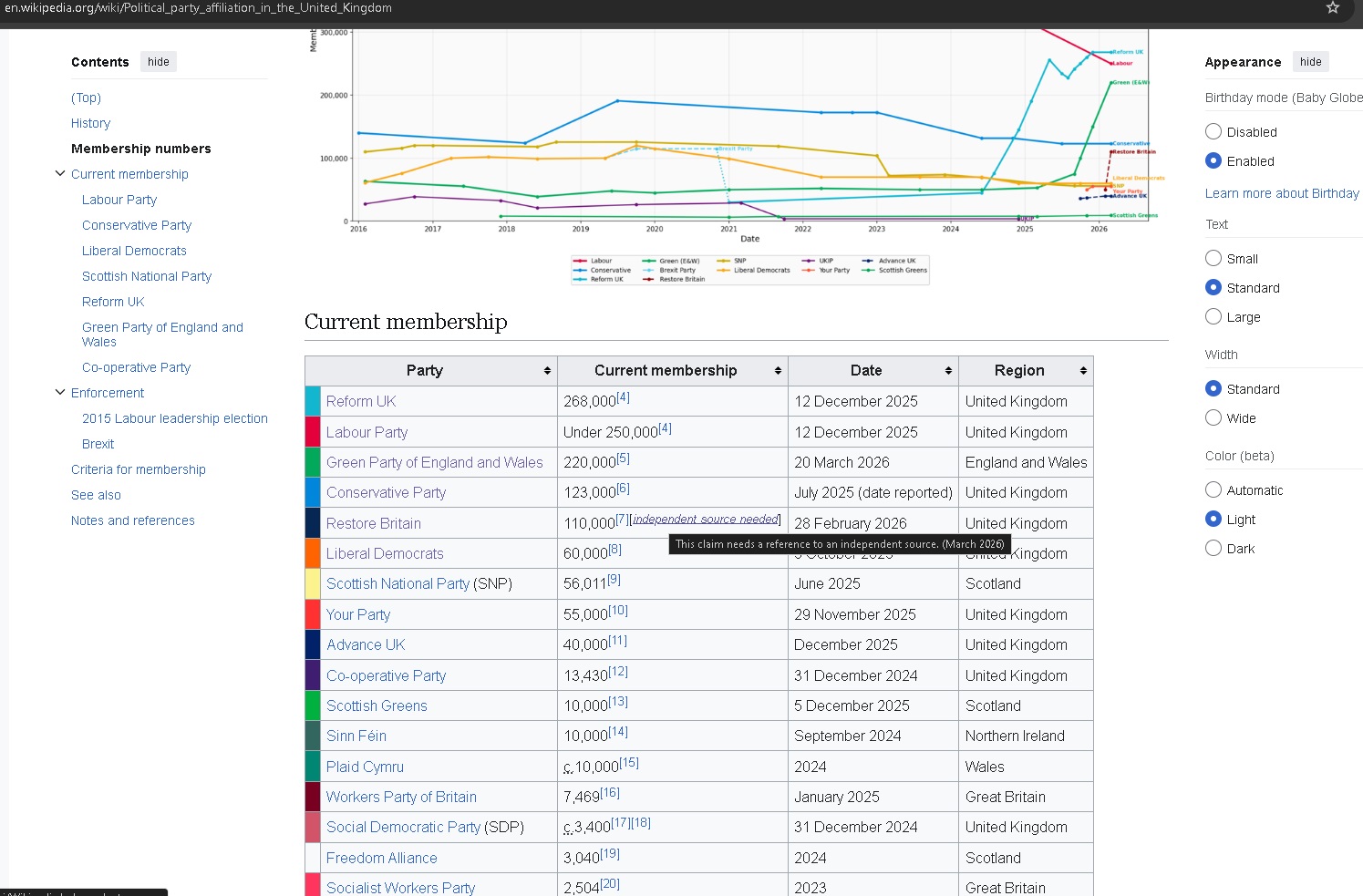Open Labour Party entry in contents
Viewport: 1363px width, 896px height.
(119, 200)
